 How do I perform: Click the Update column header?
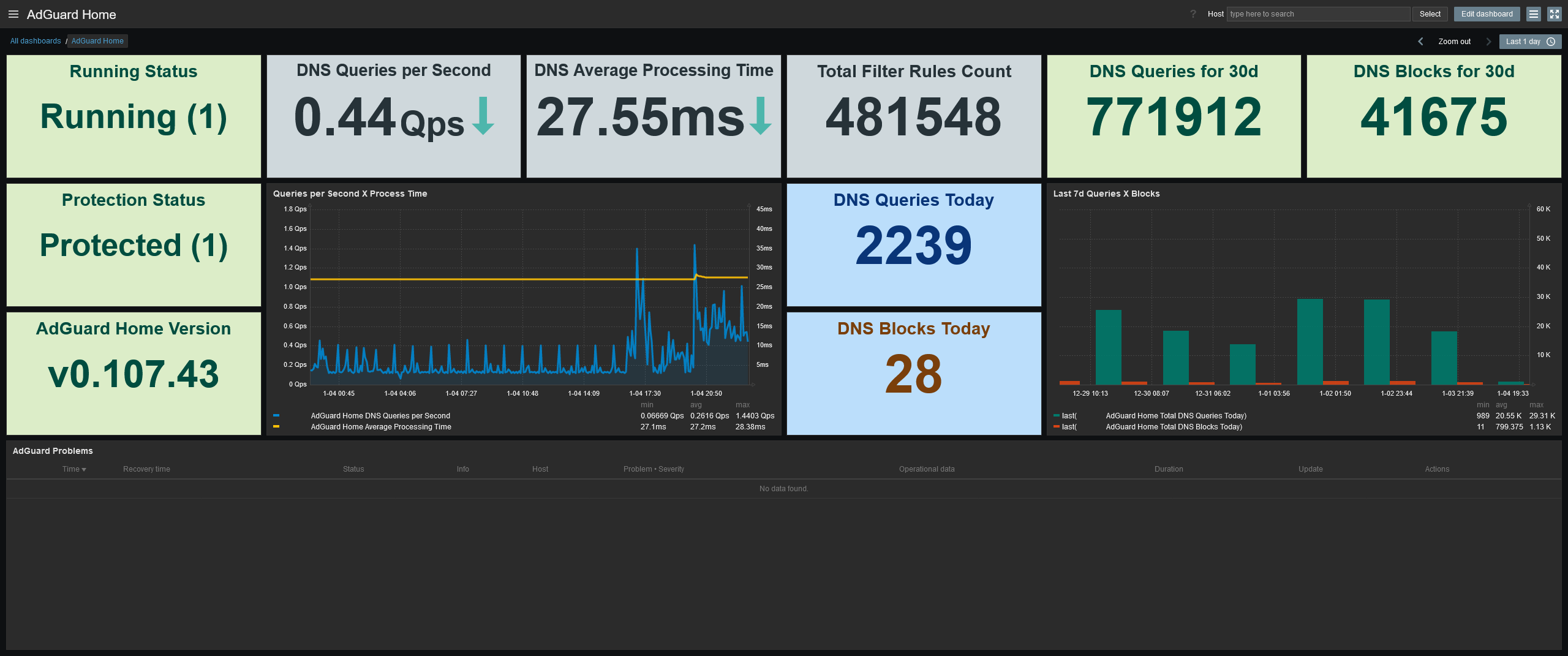[x=1311, y=469]
